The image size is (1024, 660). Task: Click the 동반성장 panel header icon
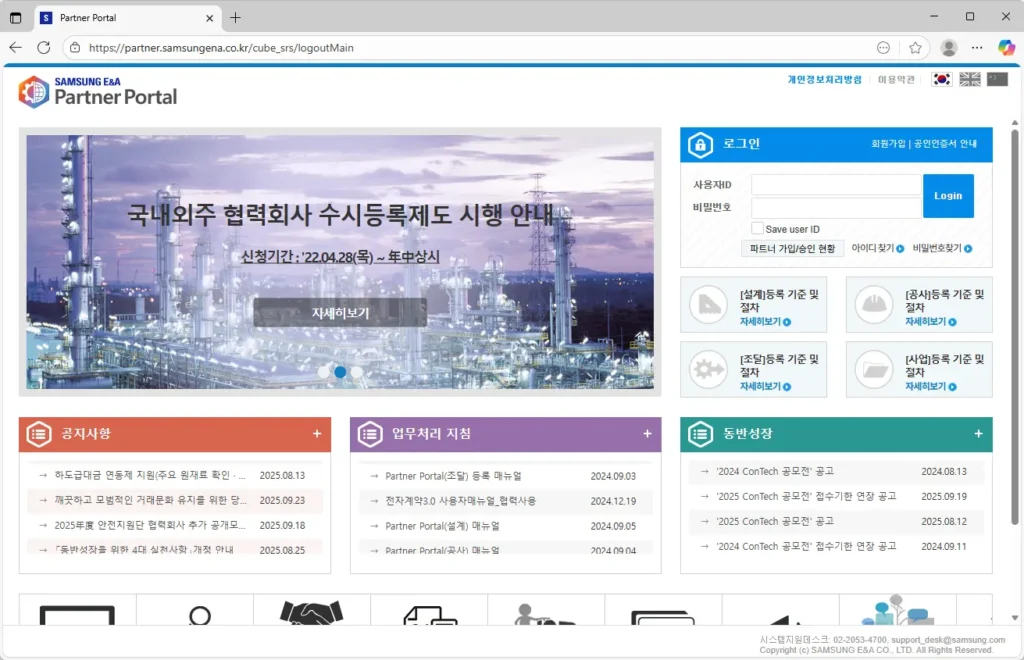[x=700, y=434]
